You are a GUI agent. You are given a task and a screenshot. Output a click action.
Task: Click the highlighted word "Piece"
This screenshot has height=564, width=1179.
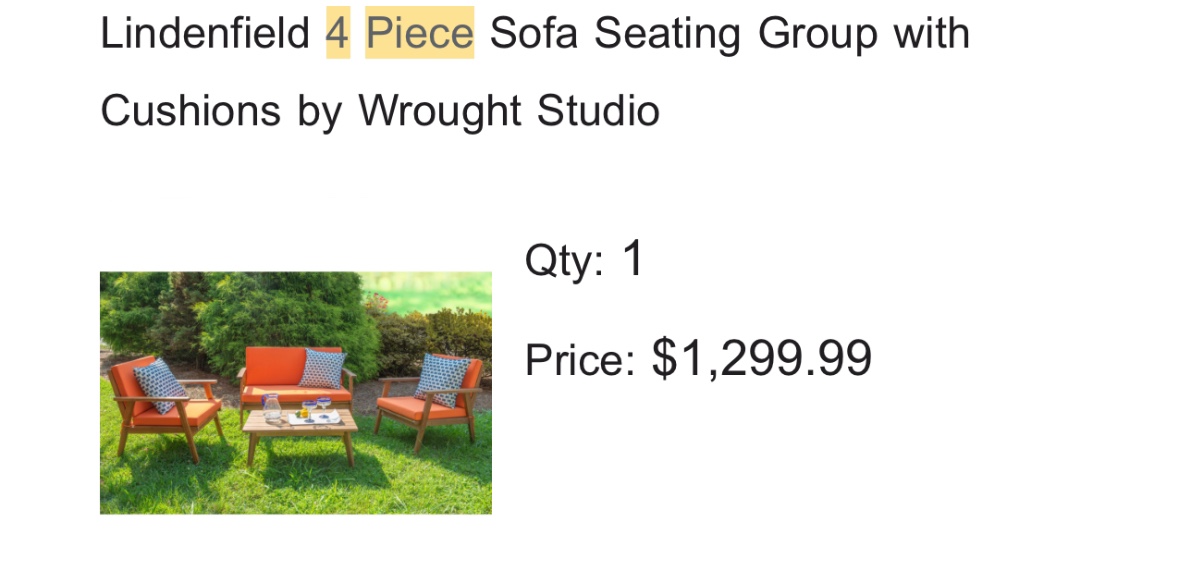click(x=420, y=33)
